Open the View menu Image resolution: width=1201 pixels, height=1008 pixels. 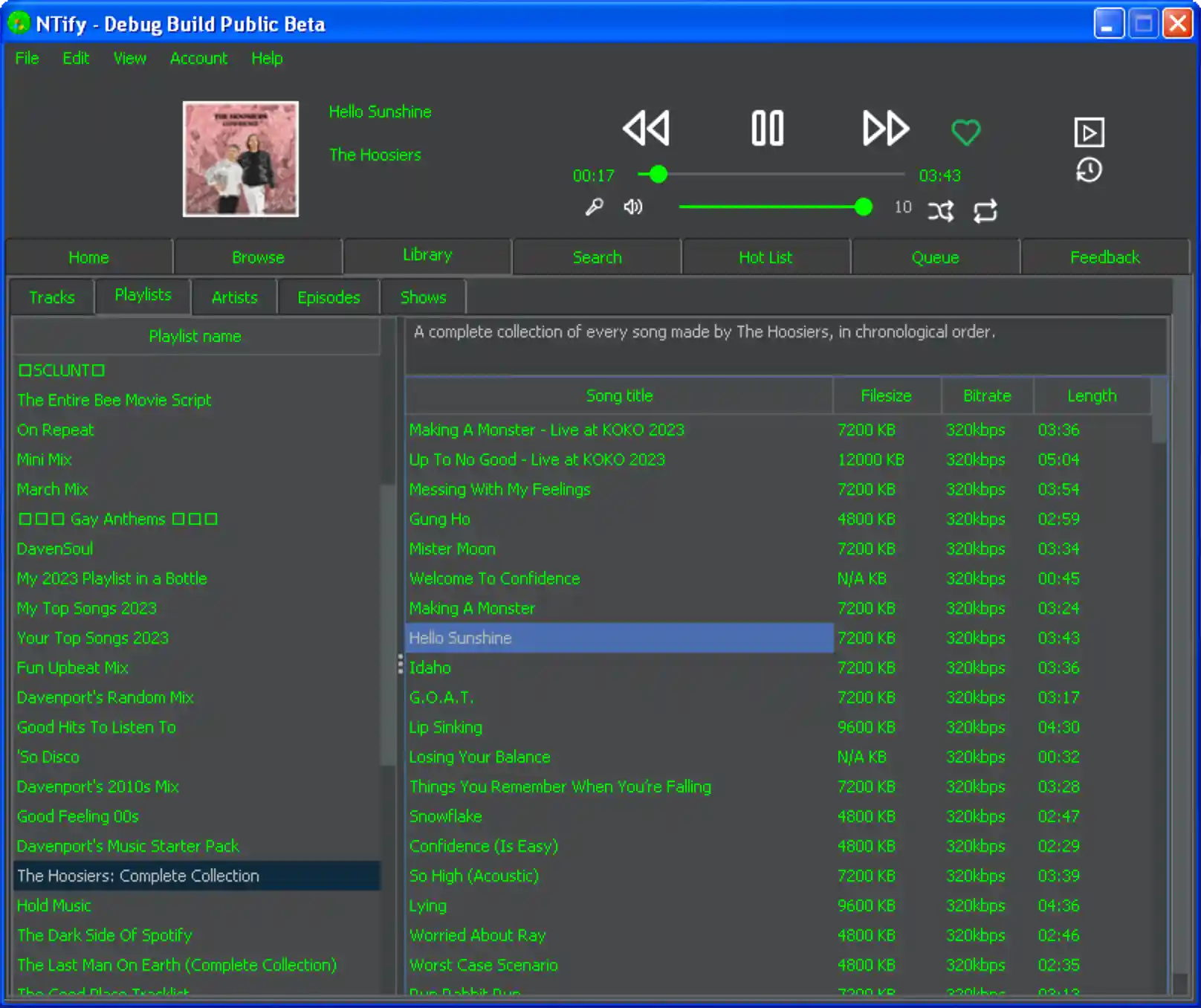click(x=129, y=58)
